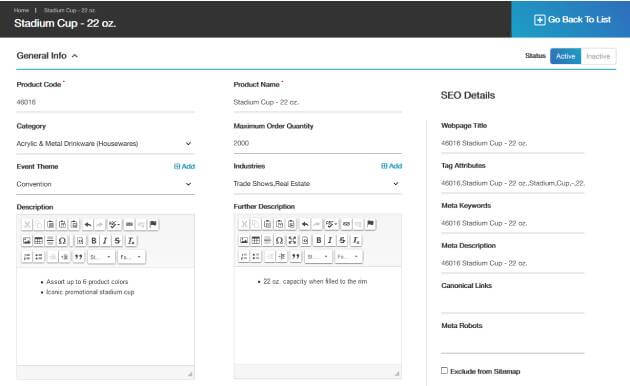Edit the Meta Keywords field

512,223
